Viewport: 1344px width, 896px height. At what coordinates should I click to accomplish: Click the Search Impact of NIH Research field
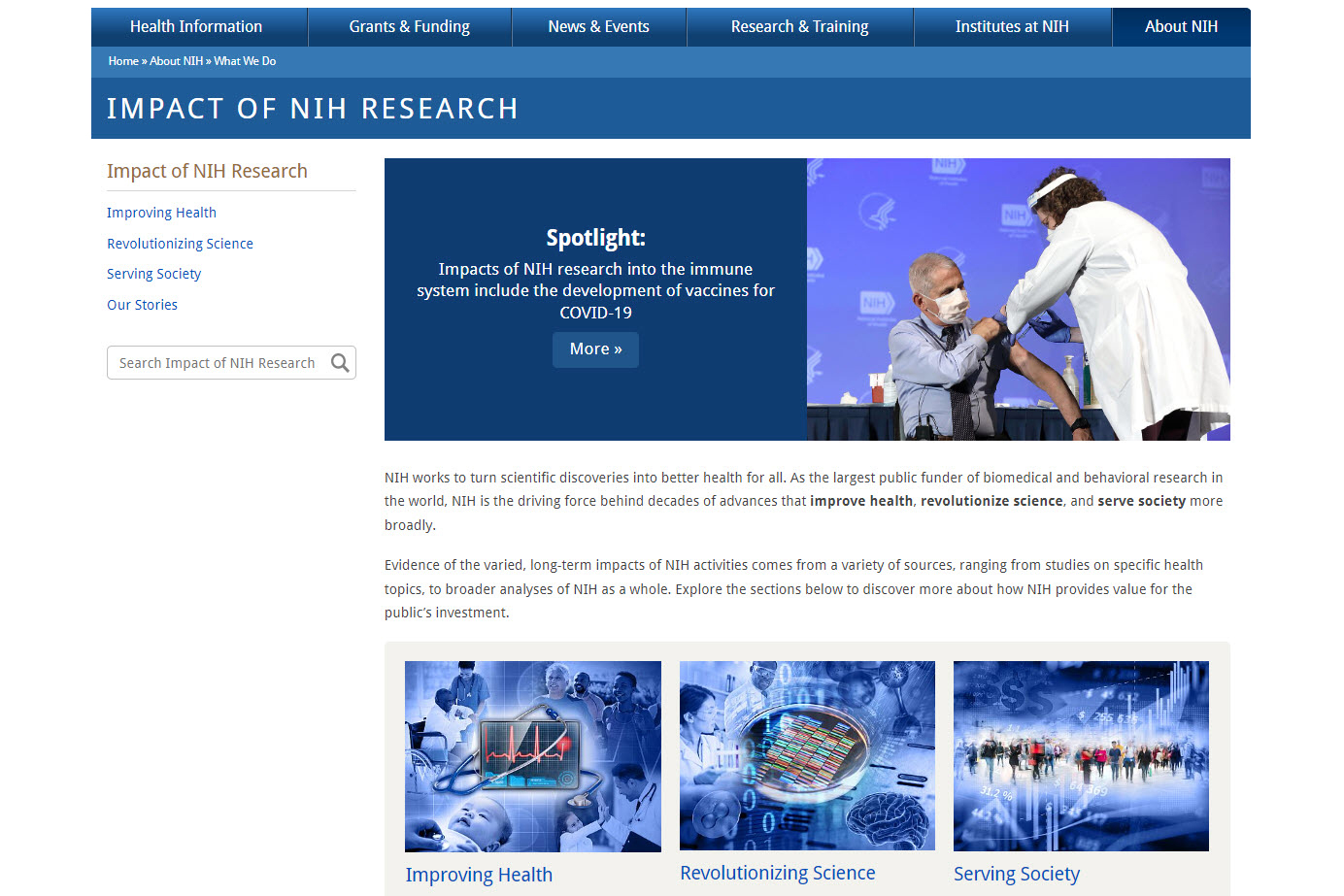[218, 362]
